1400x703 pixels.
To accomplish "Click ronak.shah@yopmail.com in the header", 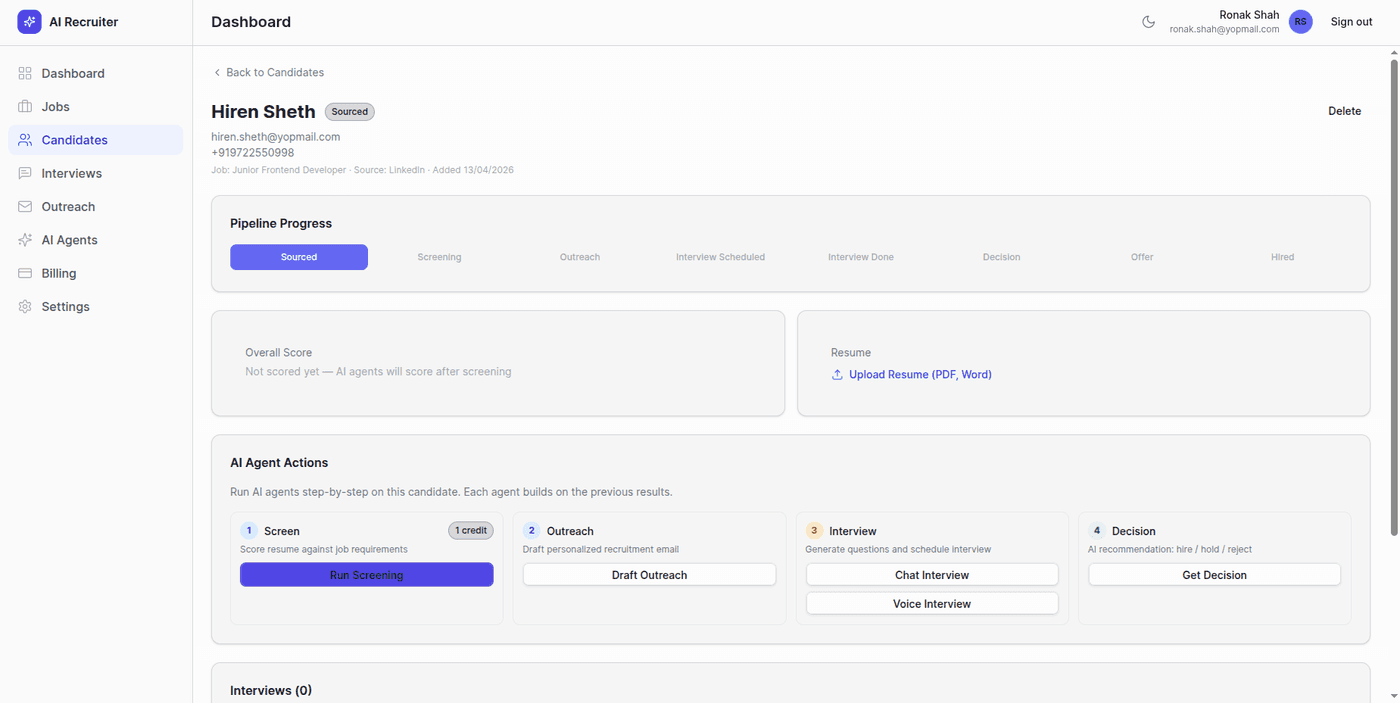I will pyautogui.click(x=1224, y=30).
